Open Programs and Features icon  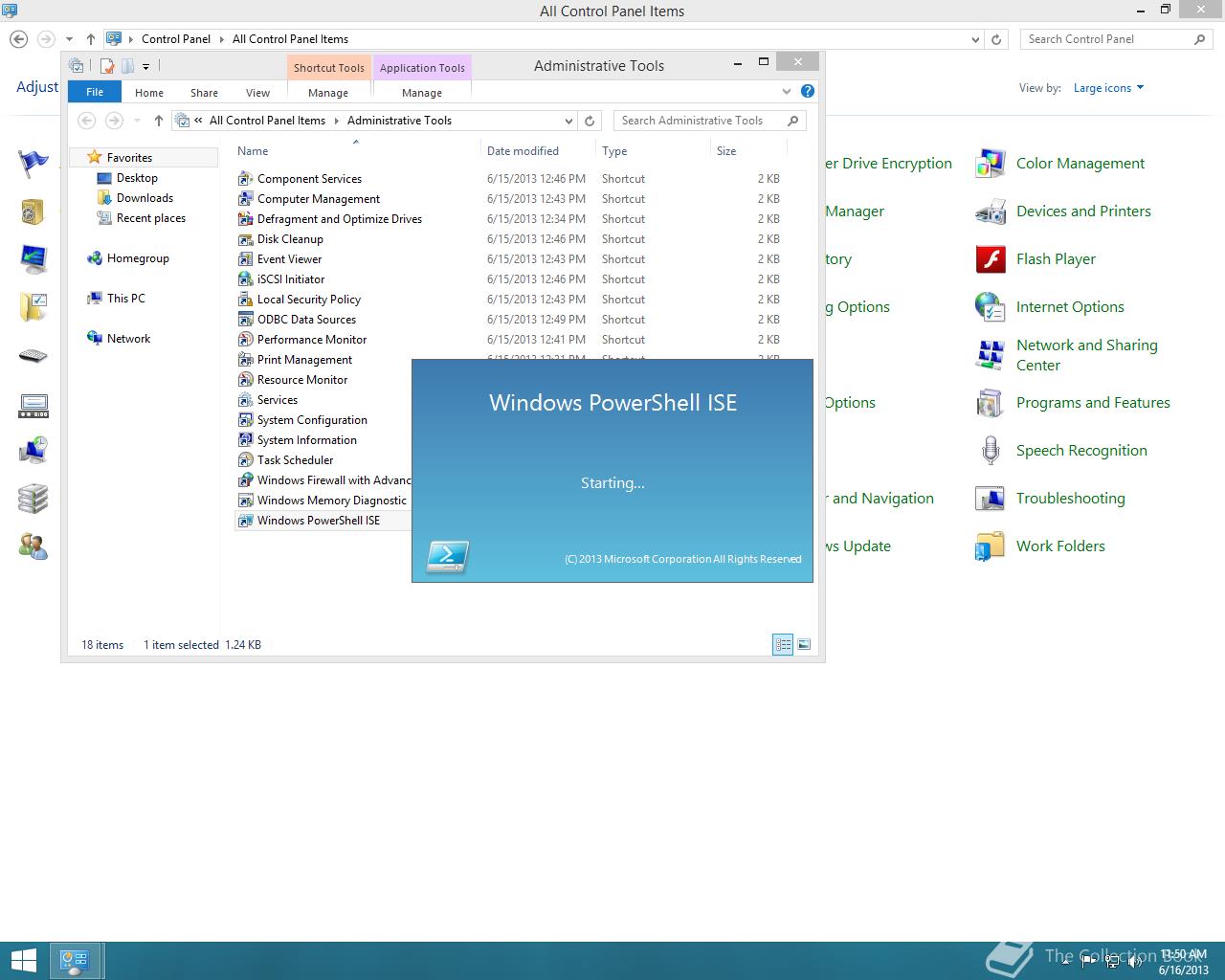click(x=990, y=403)
